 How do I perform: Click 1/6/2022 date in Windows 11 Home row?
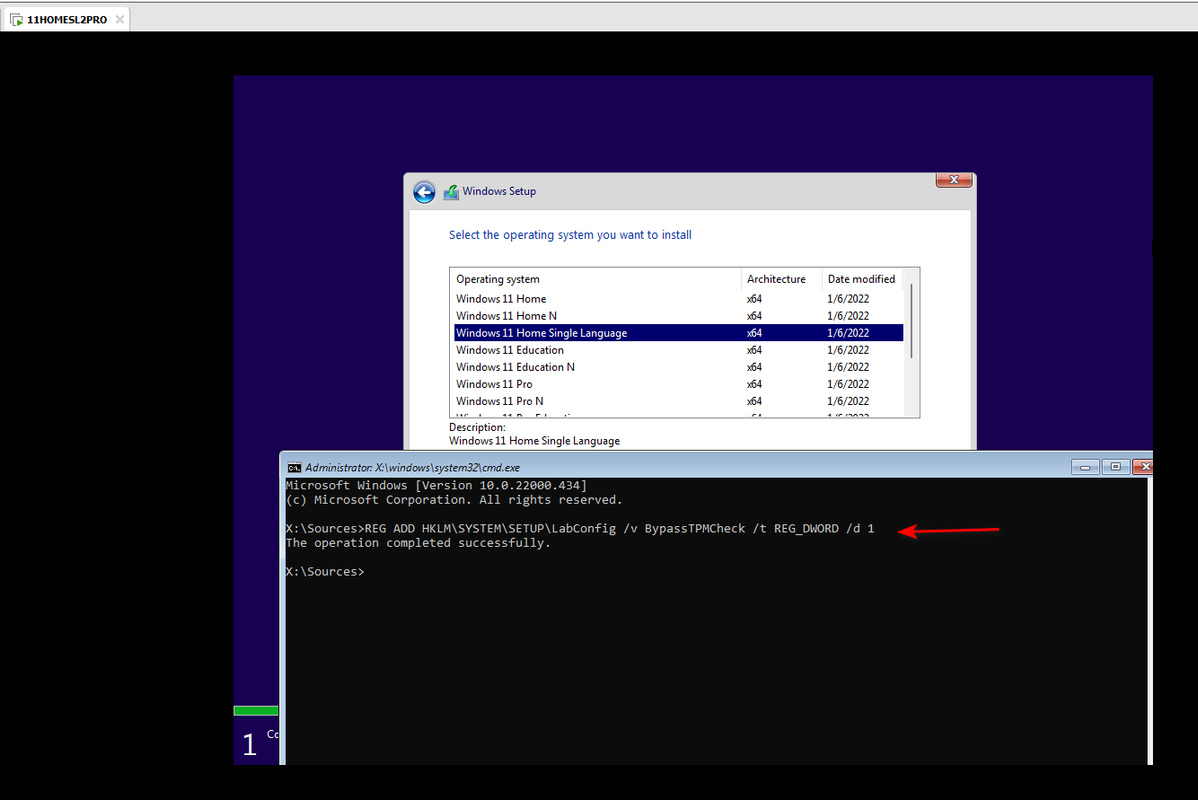(848, 299)
